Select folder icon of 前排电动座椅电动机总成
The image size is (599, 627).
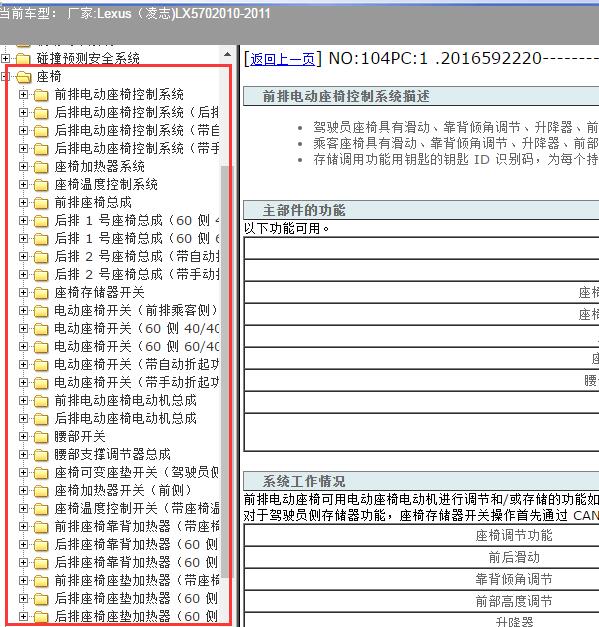(x=41, y=401)
